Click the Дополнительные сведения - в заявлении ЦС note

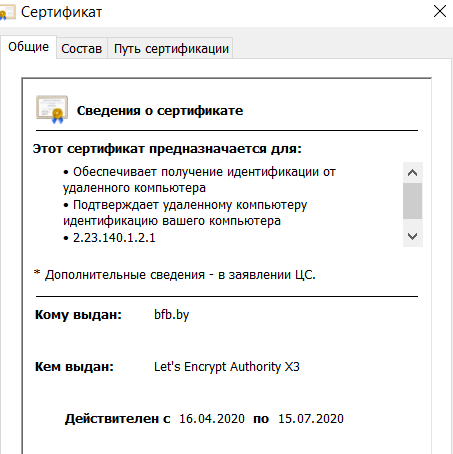[175, 275]
